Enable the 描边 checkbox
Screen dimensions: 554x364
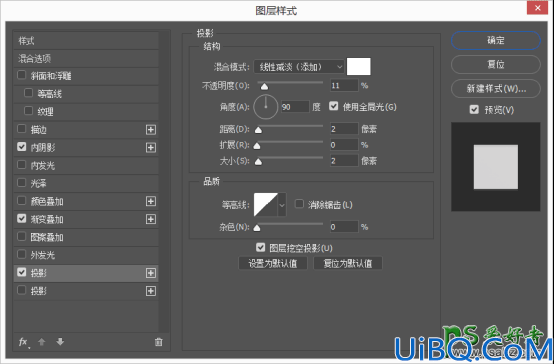click(x=22, y=129)
